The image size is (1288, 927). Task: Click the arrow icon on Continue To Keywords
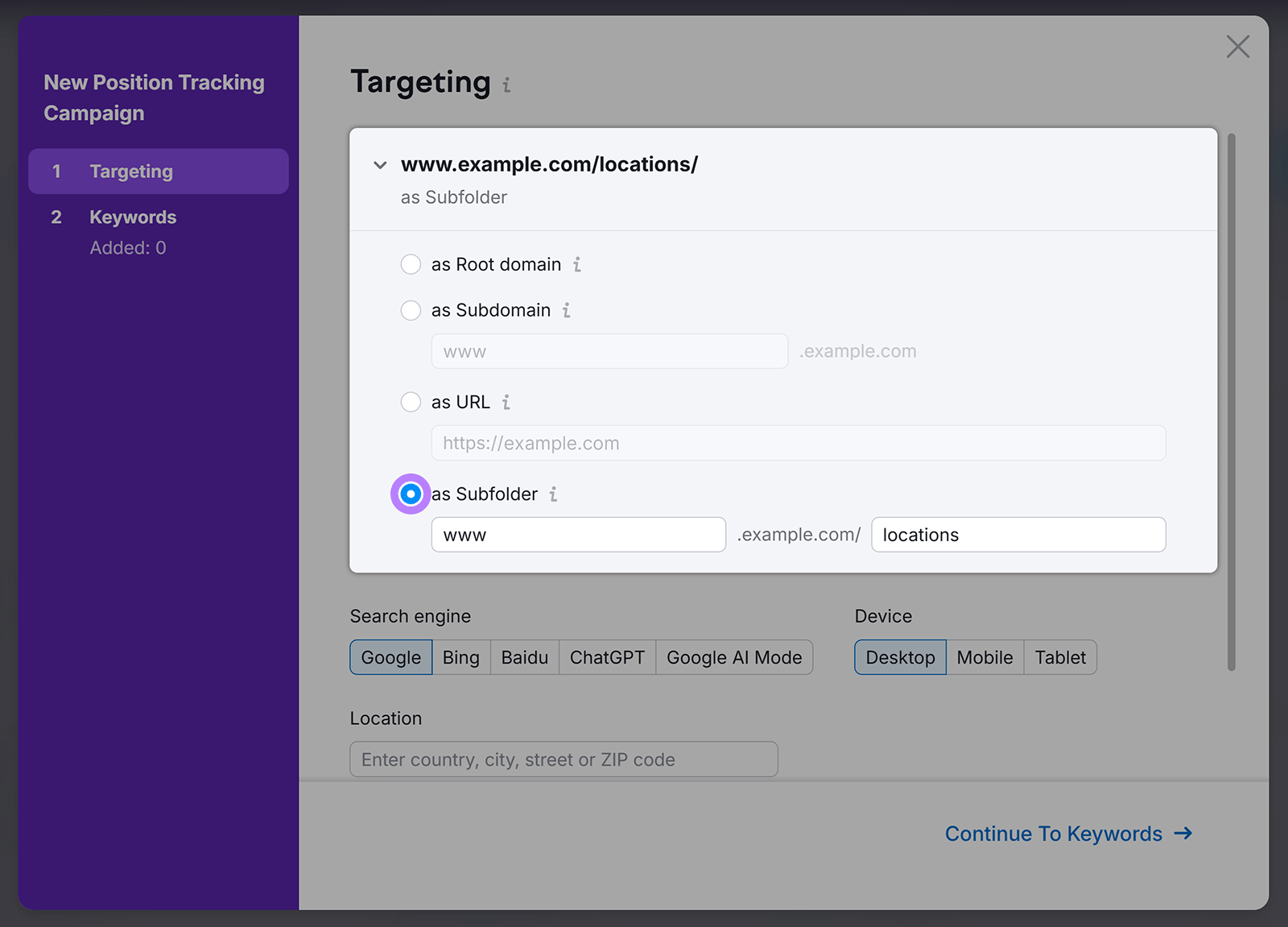[x=1184, y=834]
